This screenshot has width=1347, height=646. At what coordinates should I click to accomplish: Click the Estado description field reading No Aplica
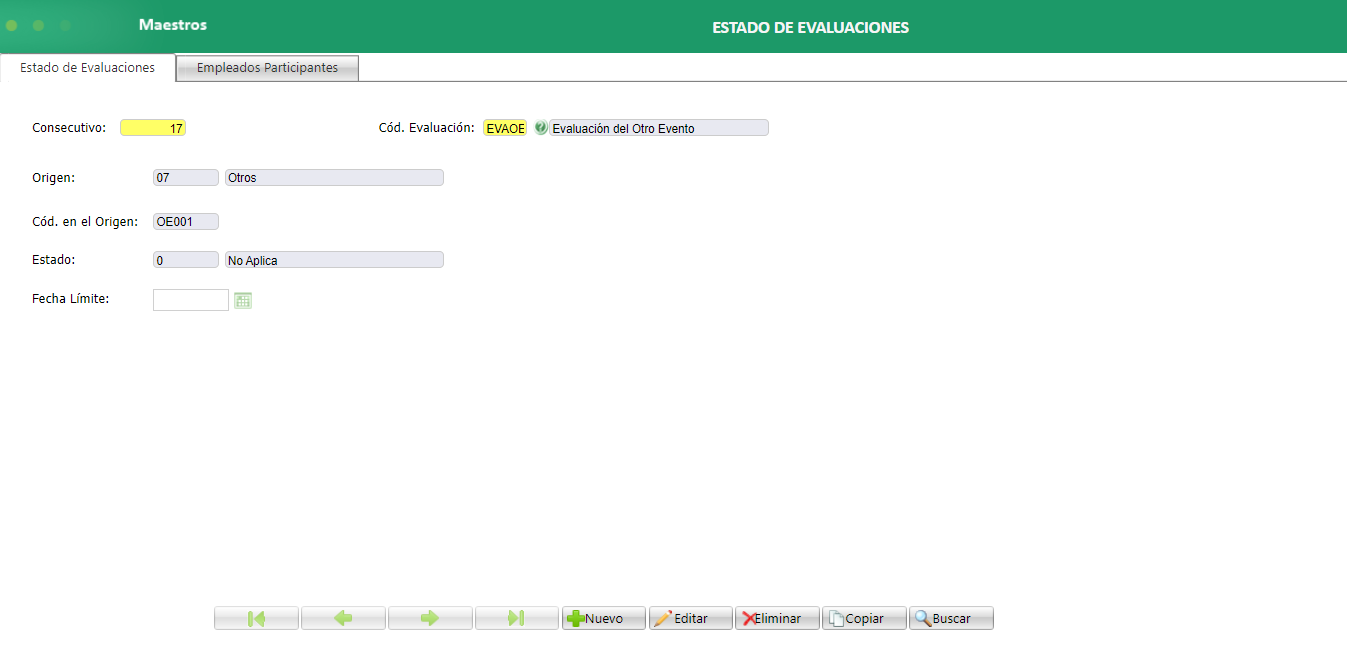[334, 259]
